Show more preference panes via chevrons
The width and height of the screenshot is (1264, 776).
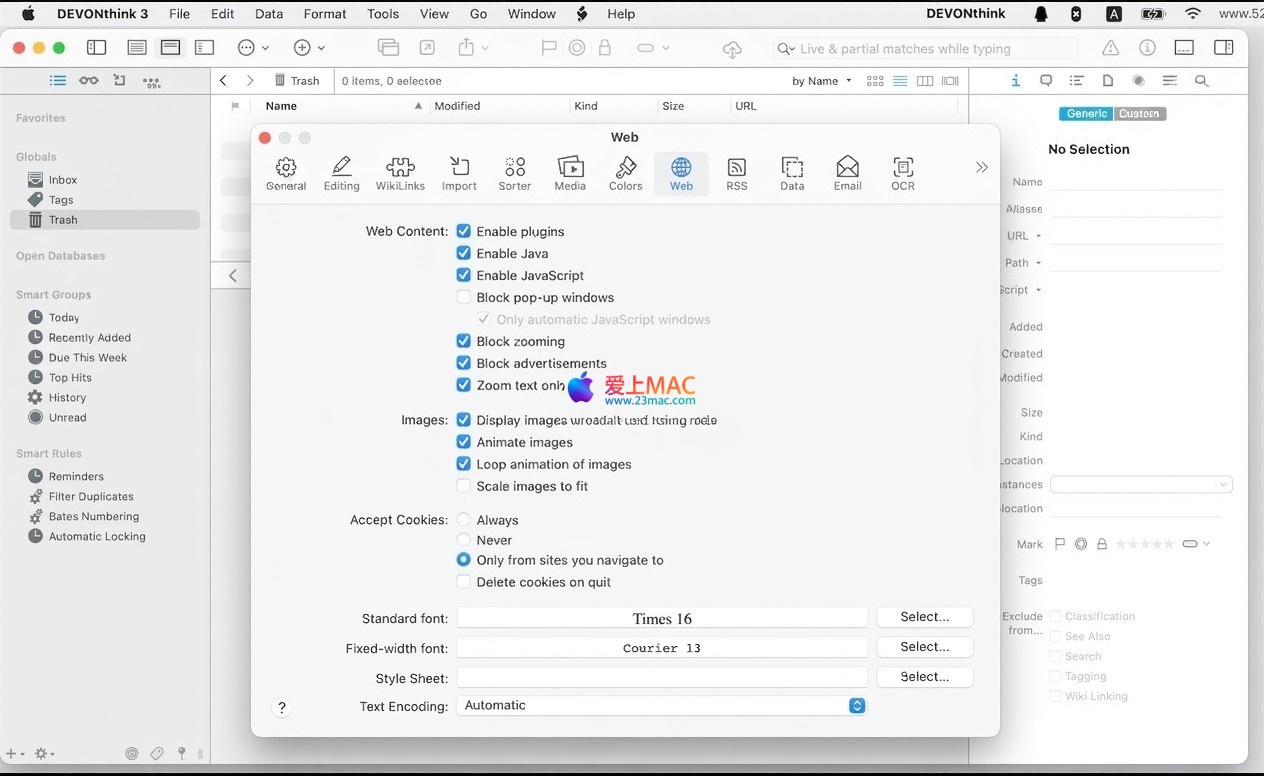click(x=981, y=168)
